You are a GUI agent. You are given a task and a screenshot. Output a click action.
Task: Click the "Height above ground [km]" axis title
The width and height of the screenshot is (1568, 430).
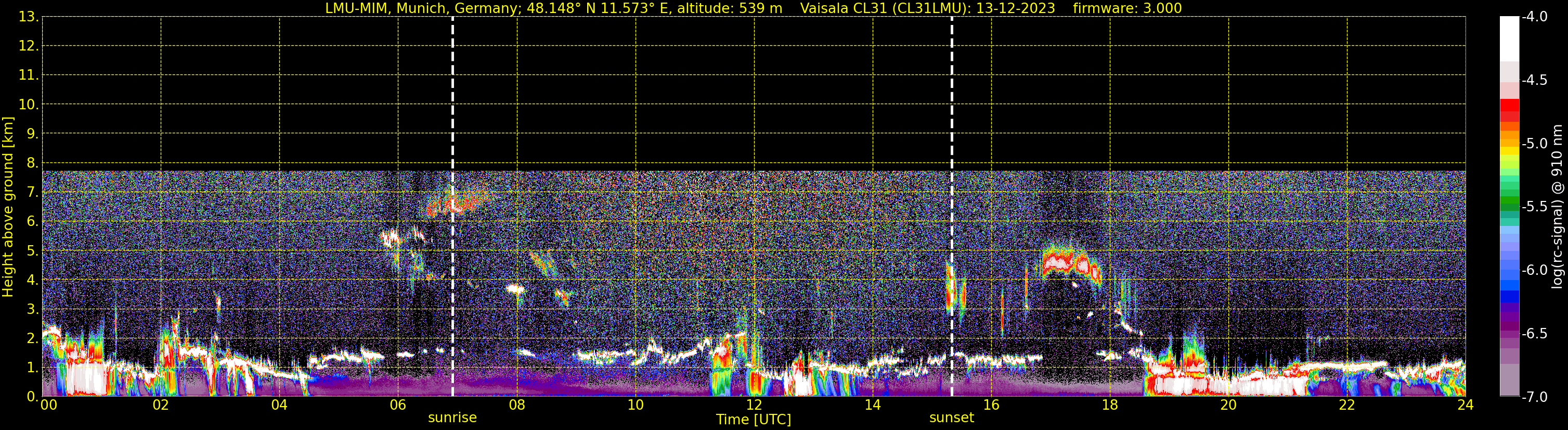(x=8, y=207)
